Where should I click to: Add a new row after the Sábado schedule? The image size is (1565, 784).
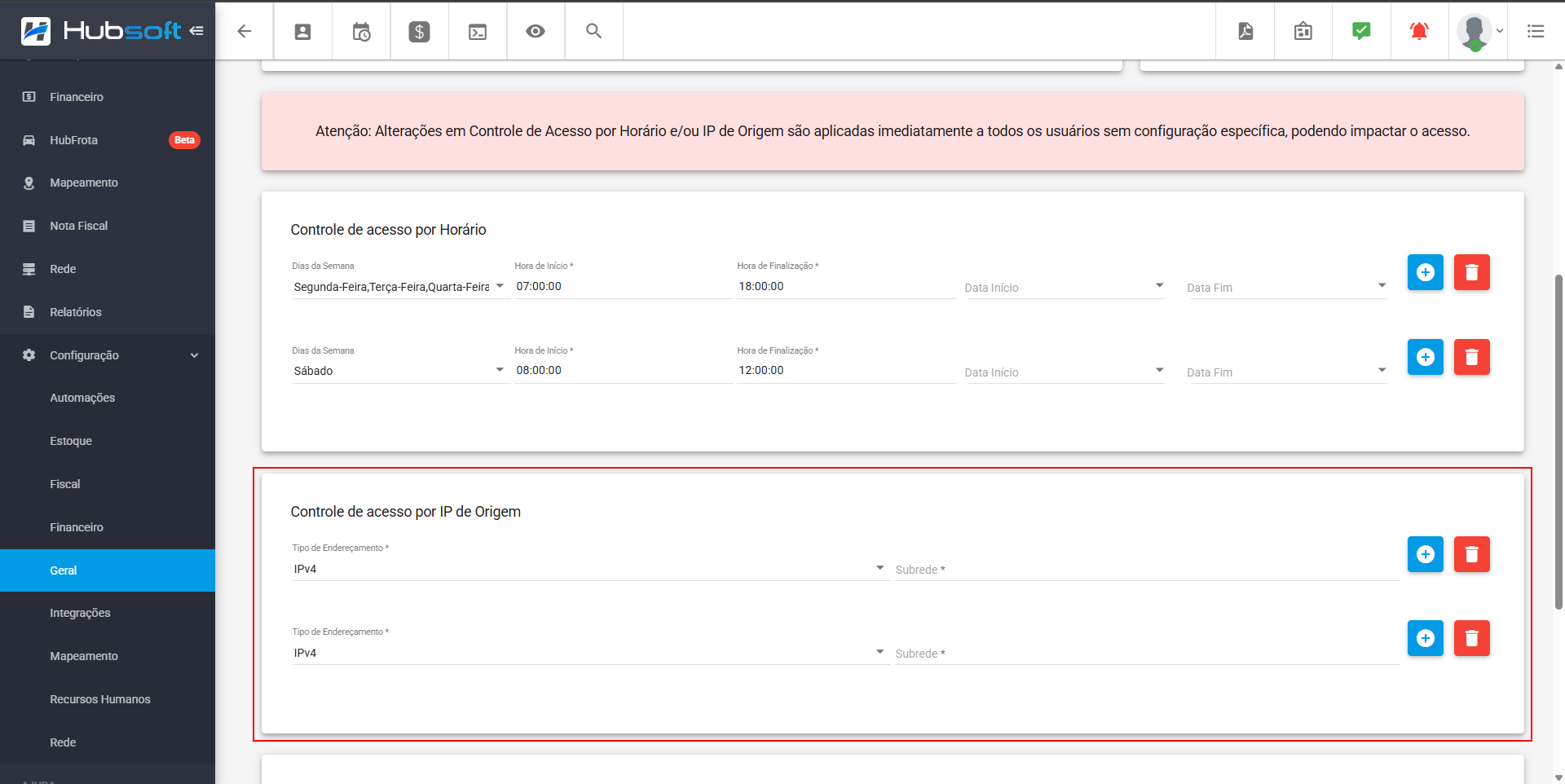[1425, 357]
